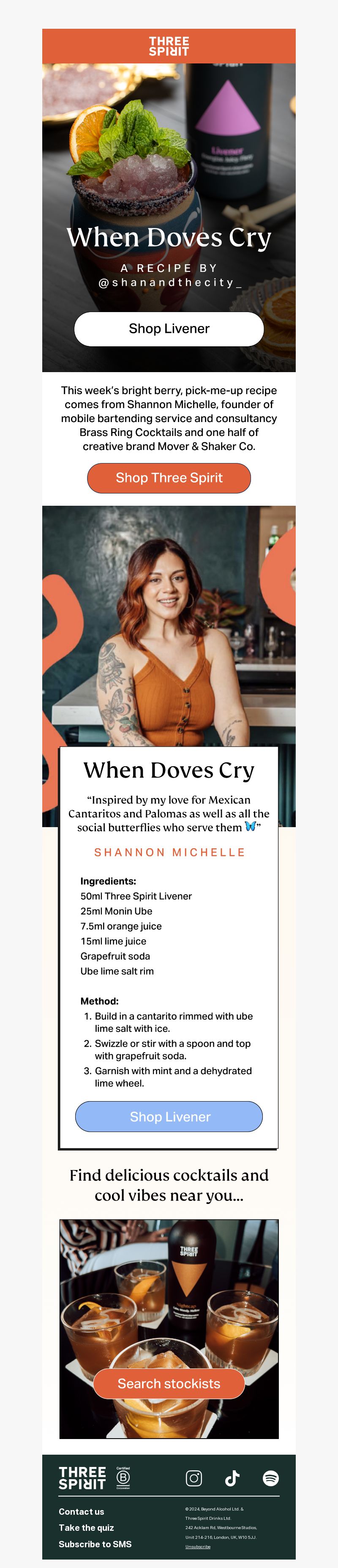The image size is (338, 1568).
Task: Open the Contact us link
Action: click(x=82, y=1511)
